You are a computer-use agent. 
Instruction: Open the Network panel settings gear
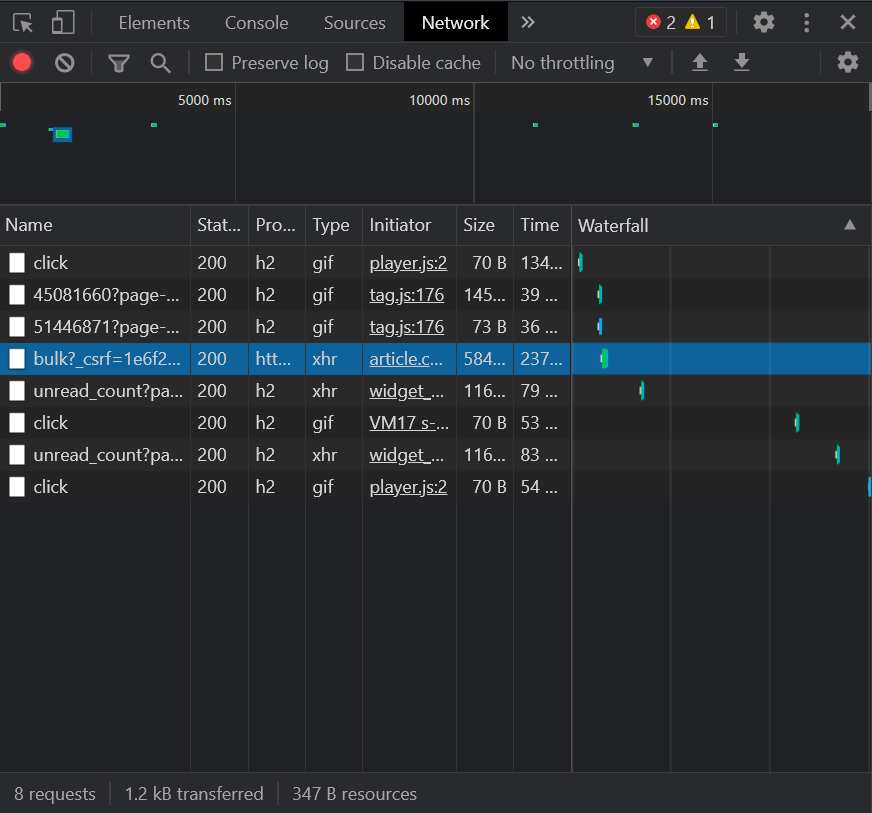848,63
